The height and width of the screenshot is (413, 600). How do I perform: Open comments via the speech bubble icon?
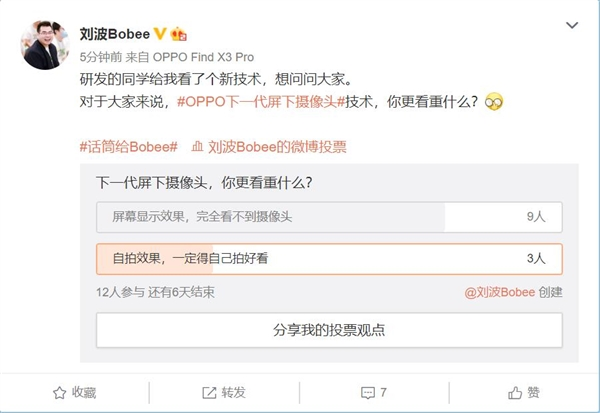(x=367, y=391)
